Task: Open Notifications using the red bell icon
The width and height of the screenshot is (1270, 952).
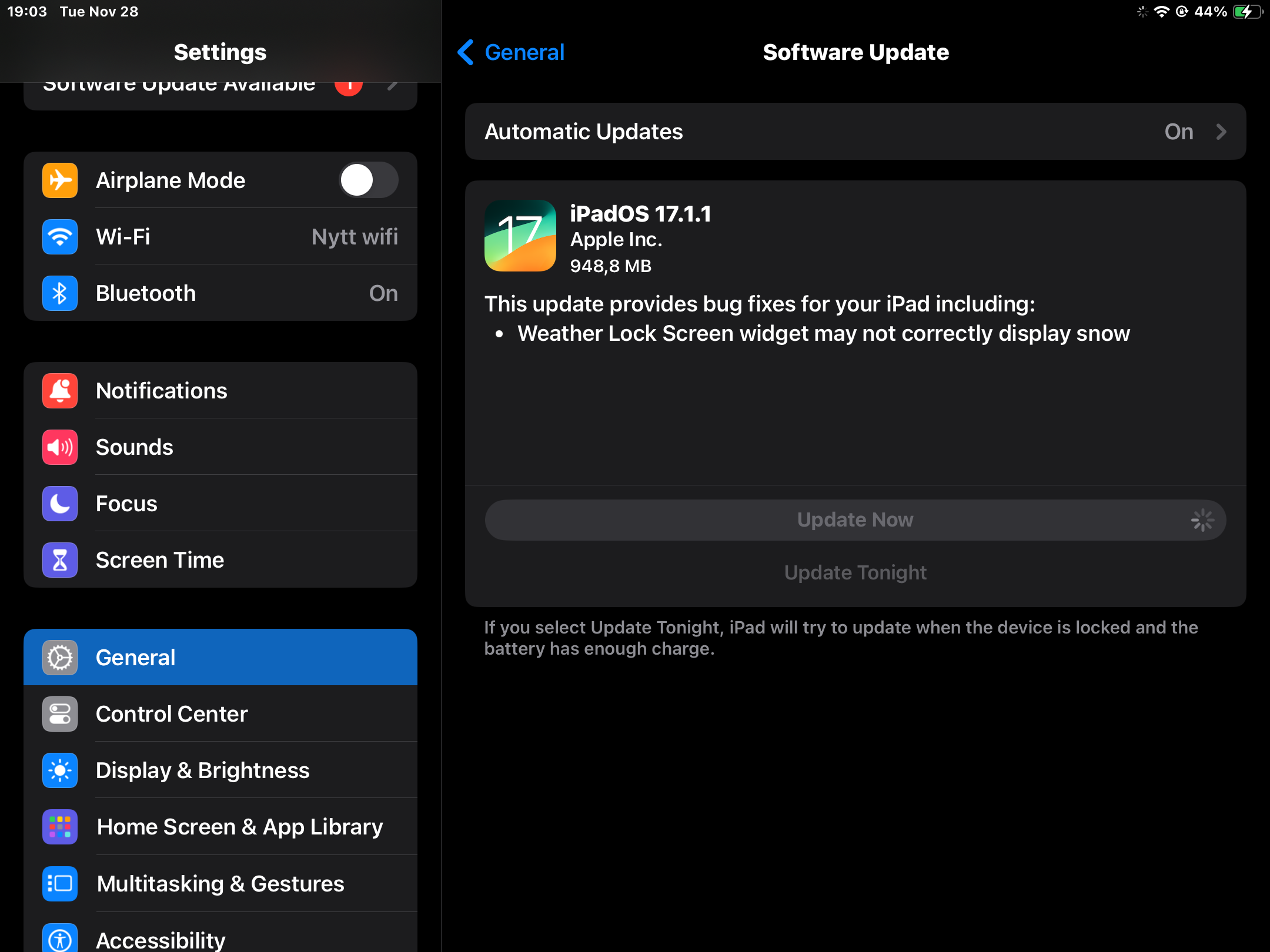Action: coord(59,390)
